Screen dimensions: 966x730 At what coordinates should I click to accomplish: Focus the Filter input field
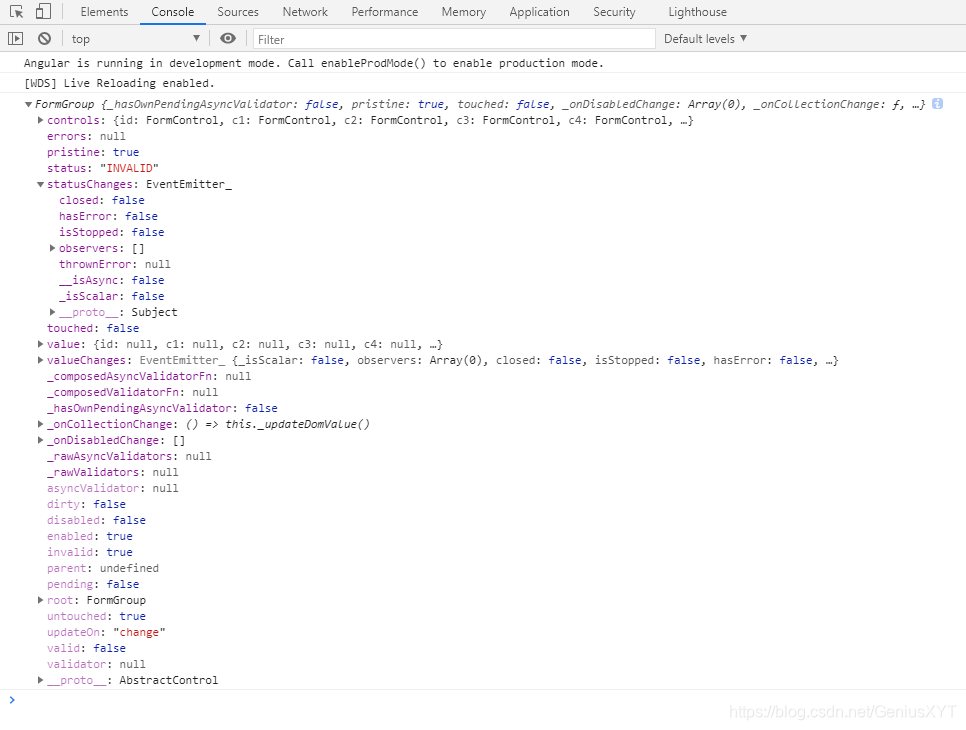click(454, 39)
